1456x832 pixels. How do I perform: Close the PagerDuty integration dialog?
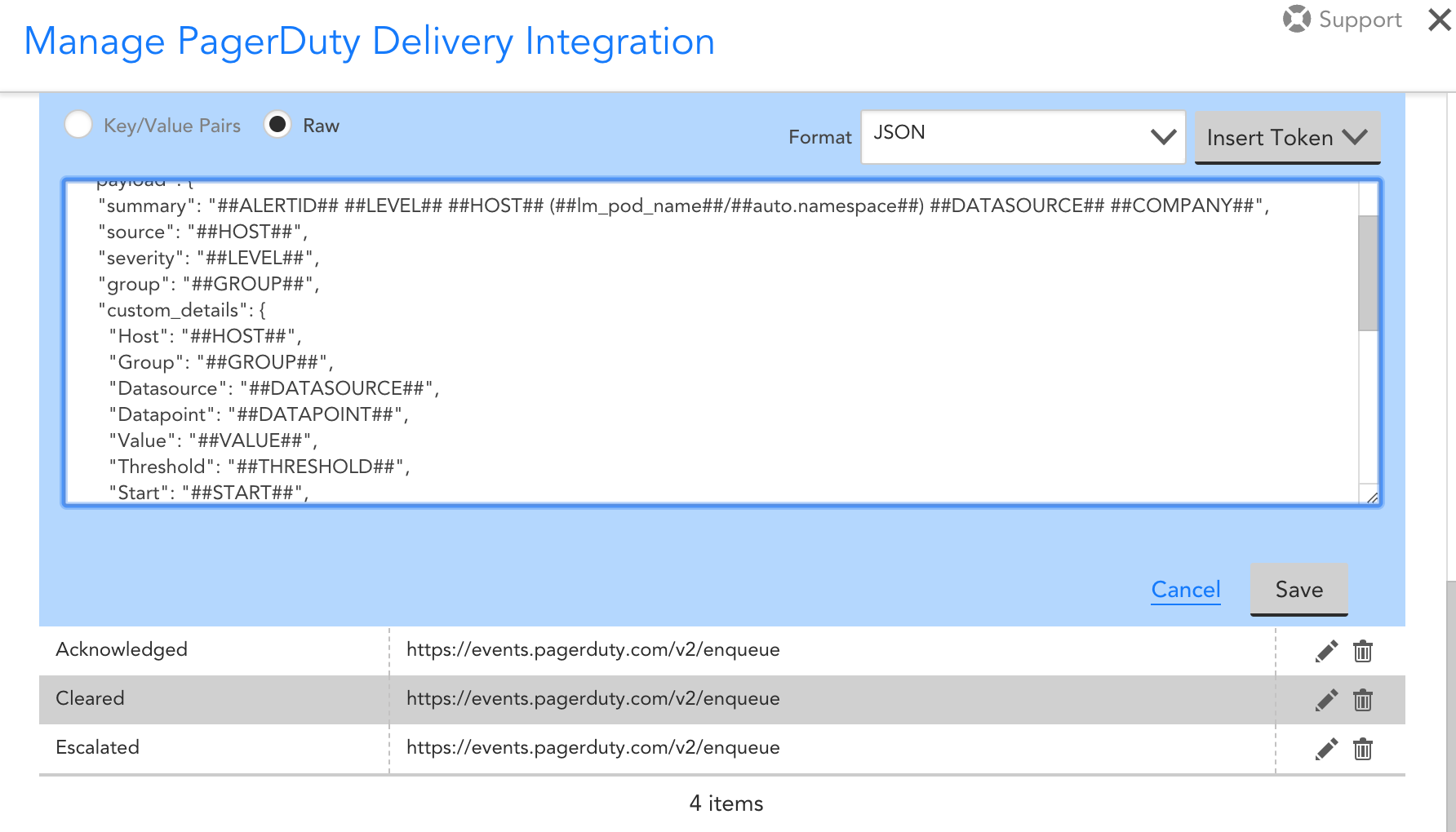(1440, 20)
